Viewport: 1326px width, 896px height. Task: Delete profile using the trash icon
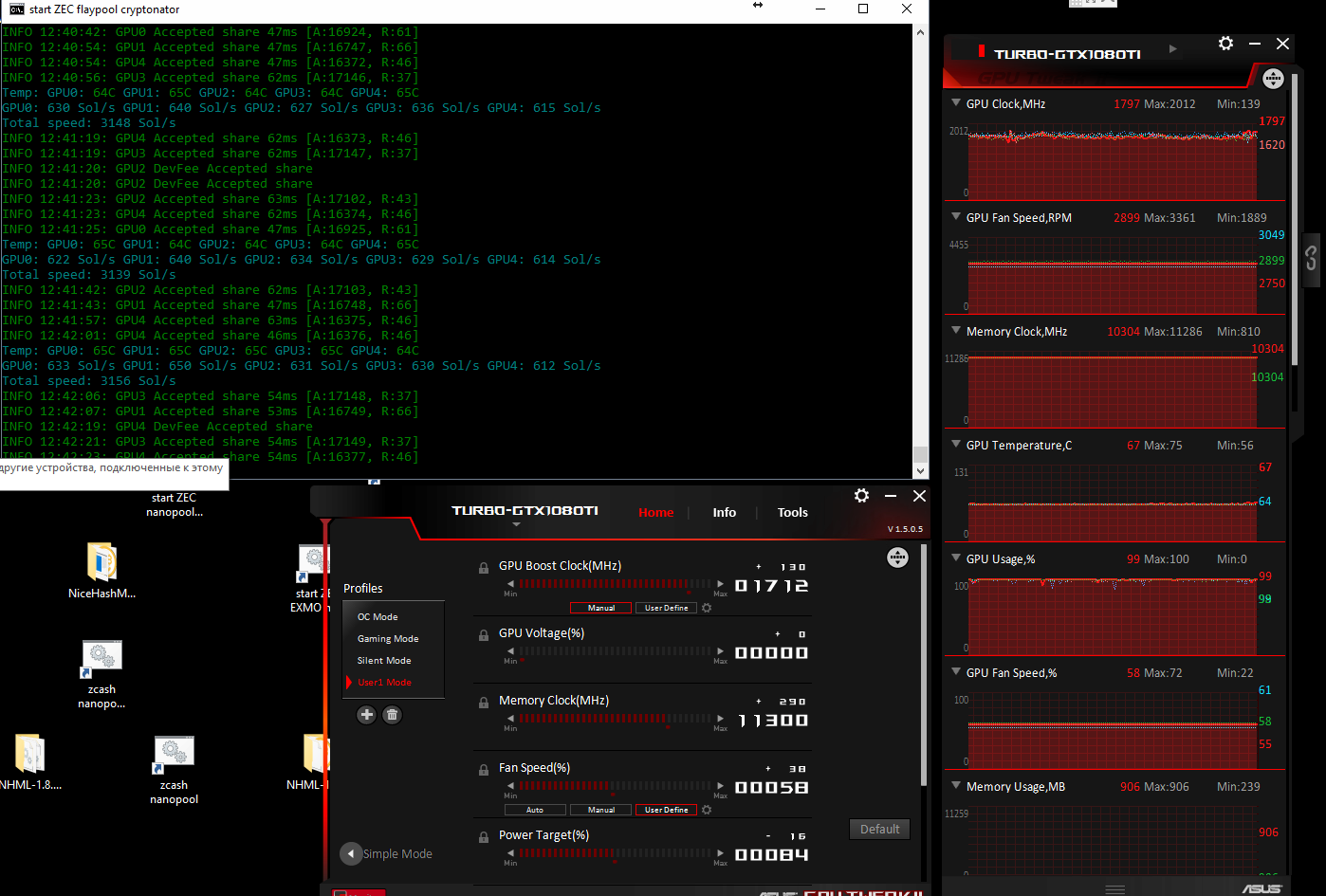392,715
